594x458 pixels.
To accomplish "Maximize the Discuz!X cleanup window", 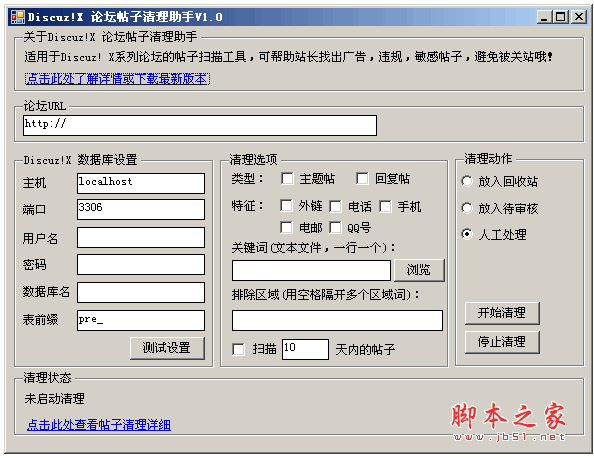I will pyautogui.click(x=561, y=17).
